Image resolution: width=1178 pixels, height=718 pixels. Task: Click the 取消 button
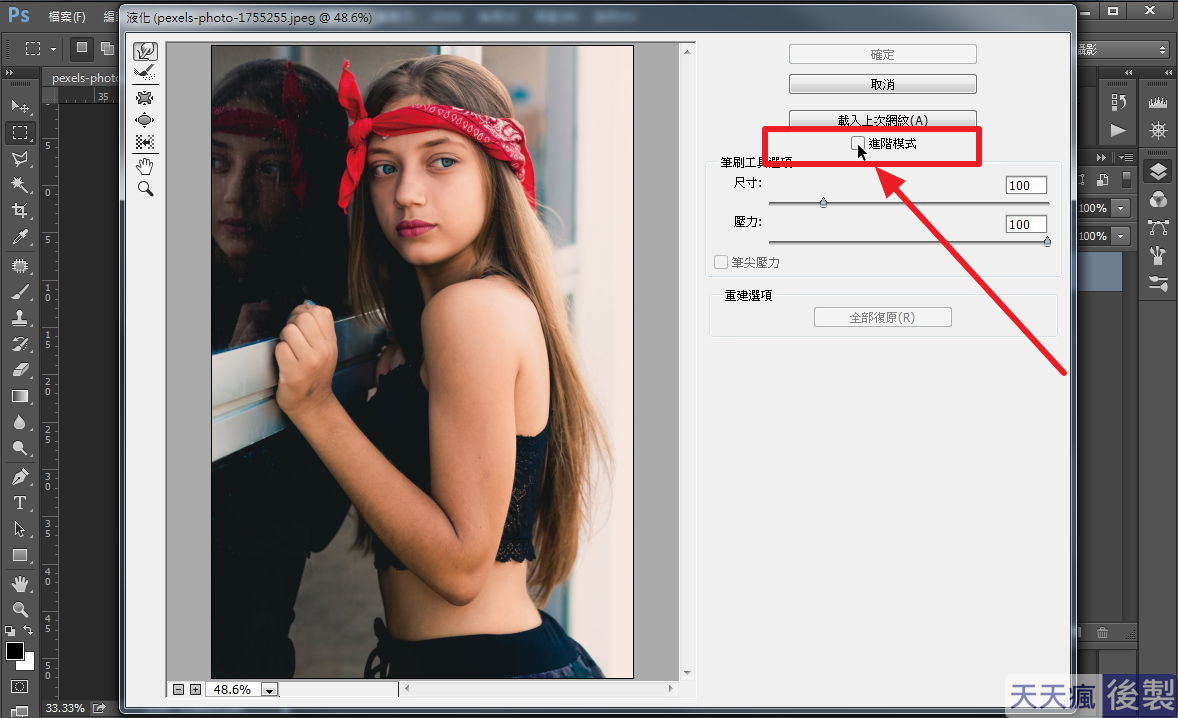pyautogui.click(x=883, y=84)
